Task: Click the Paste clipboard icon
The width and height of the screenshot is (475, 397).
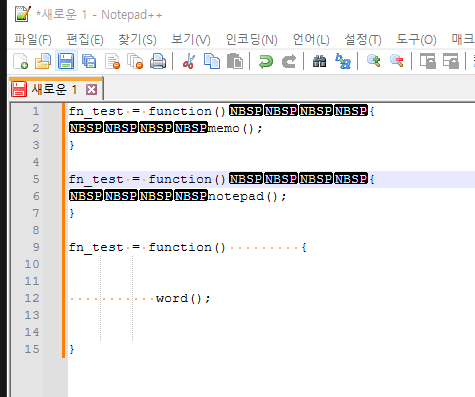Action: coord(235,61)
